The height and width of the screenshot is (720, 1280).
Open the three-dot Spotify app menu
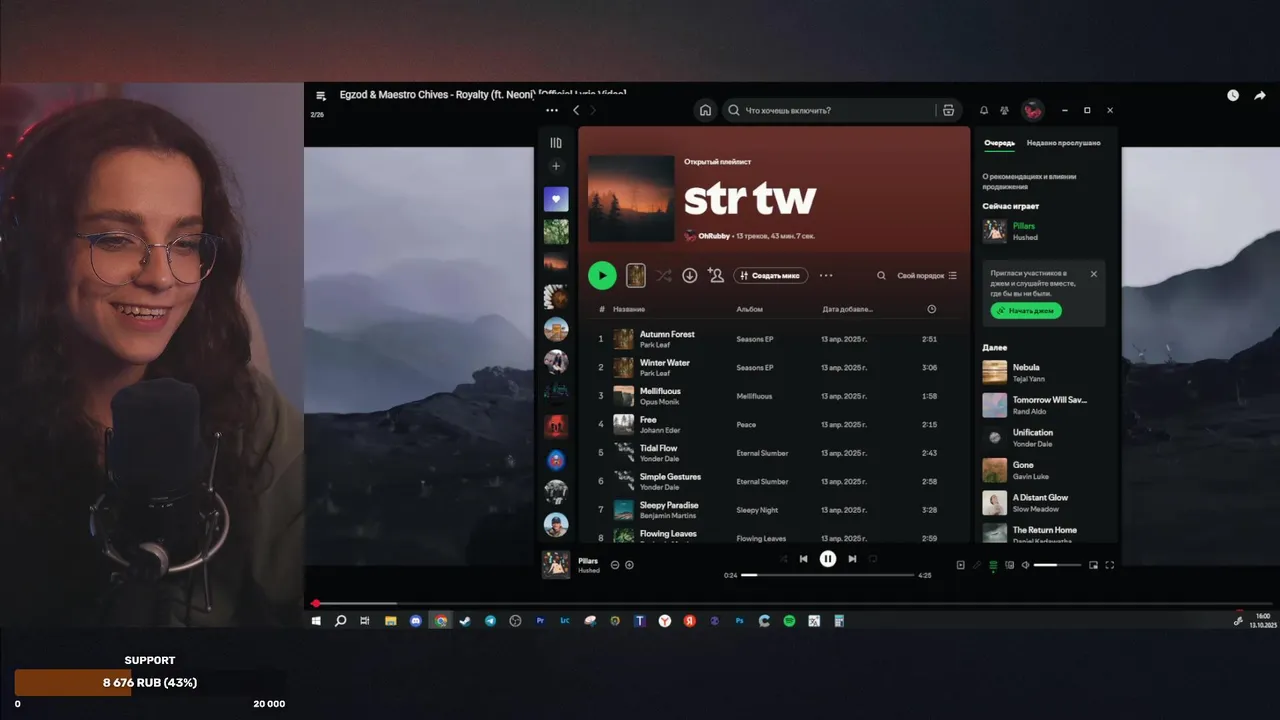pos(552,110)
